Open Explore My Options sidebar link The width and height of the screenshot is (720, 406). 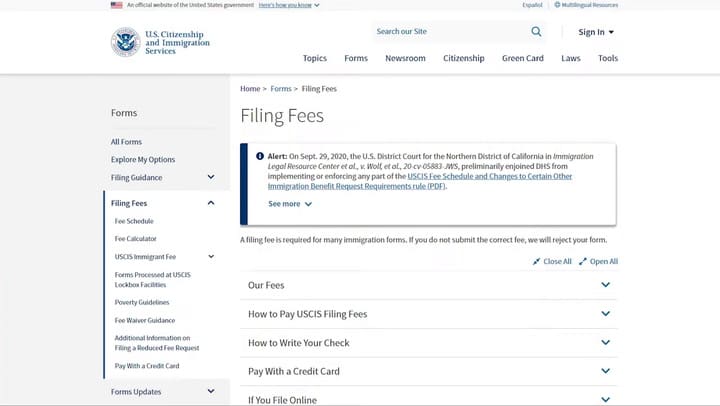click(143, 159)
